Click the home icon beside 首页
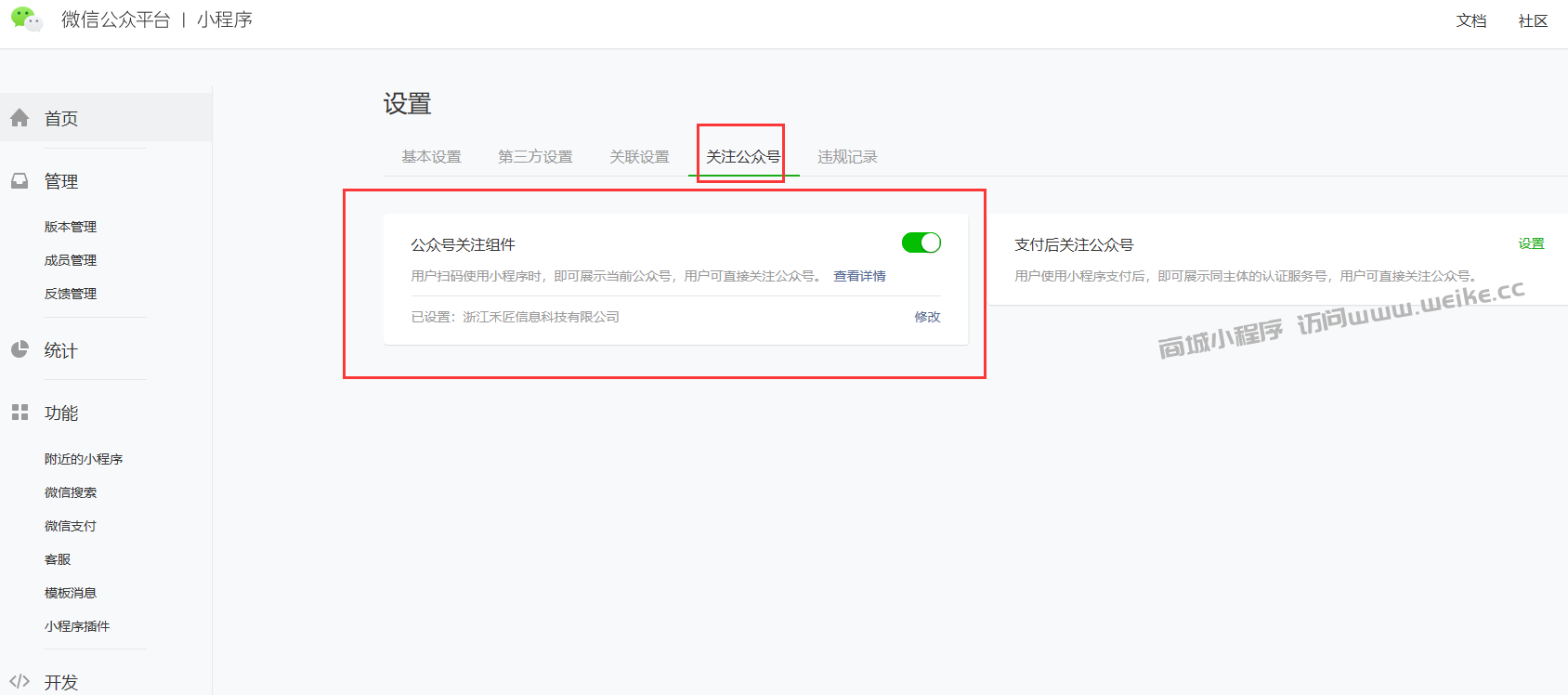The height and width of the screenshot is (695, 1568). (x=20, y=118)
